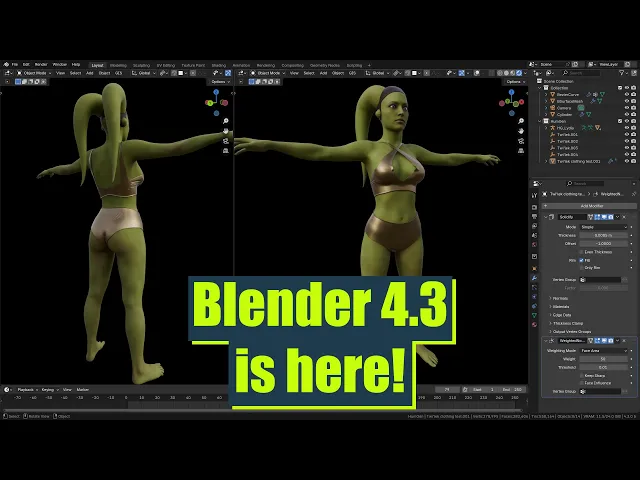Screen dimensions: 640x480
Task: Open the Solidify Mode dropdown
Action: coord(604,227)
